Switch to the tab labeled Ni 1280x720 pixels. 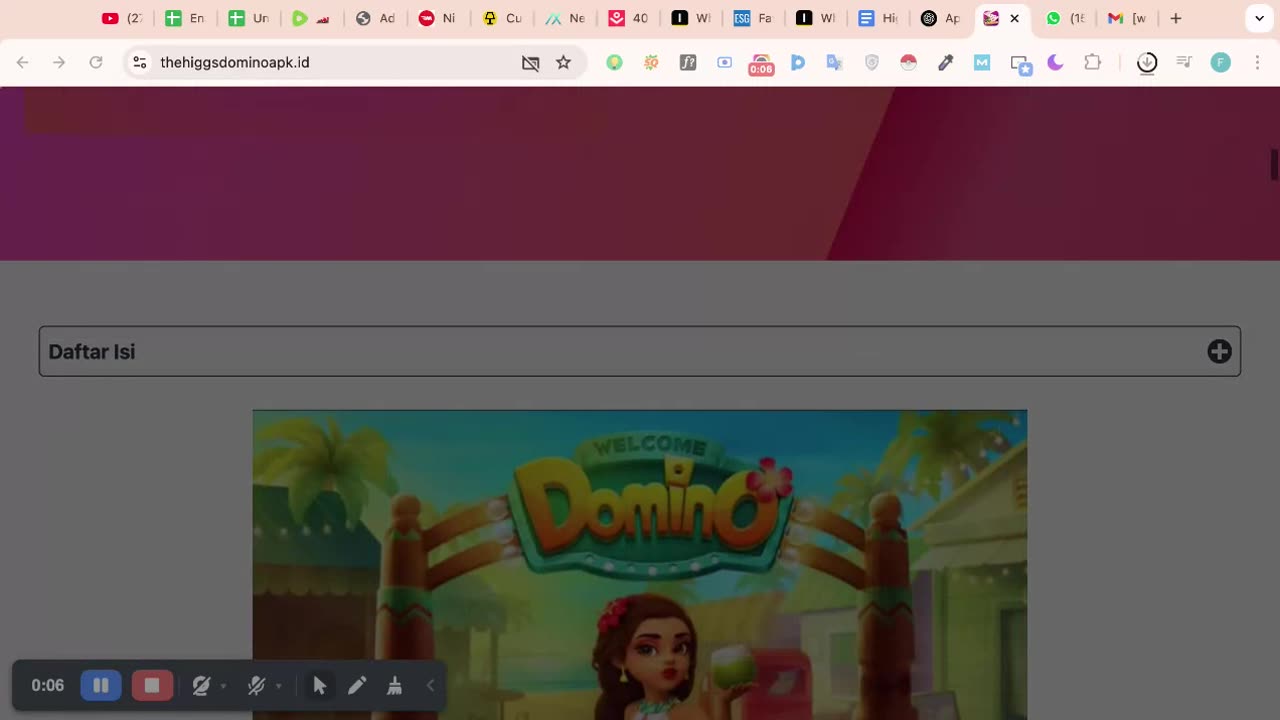point(437,18)
